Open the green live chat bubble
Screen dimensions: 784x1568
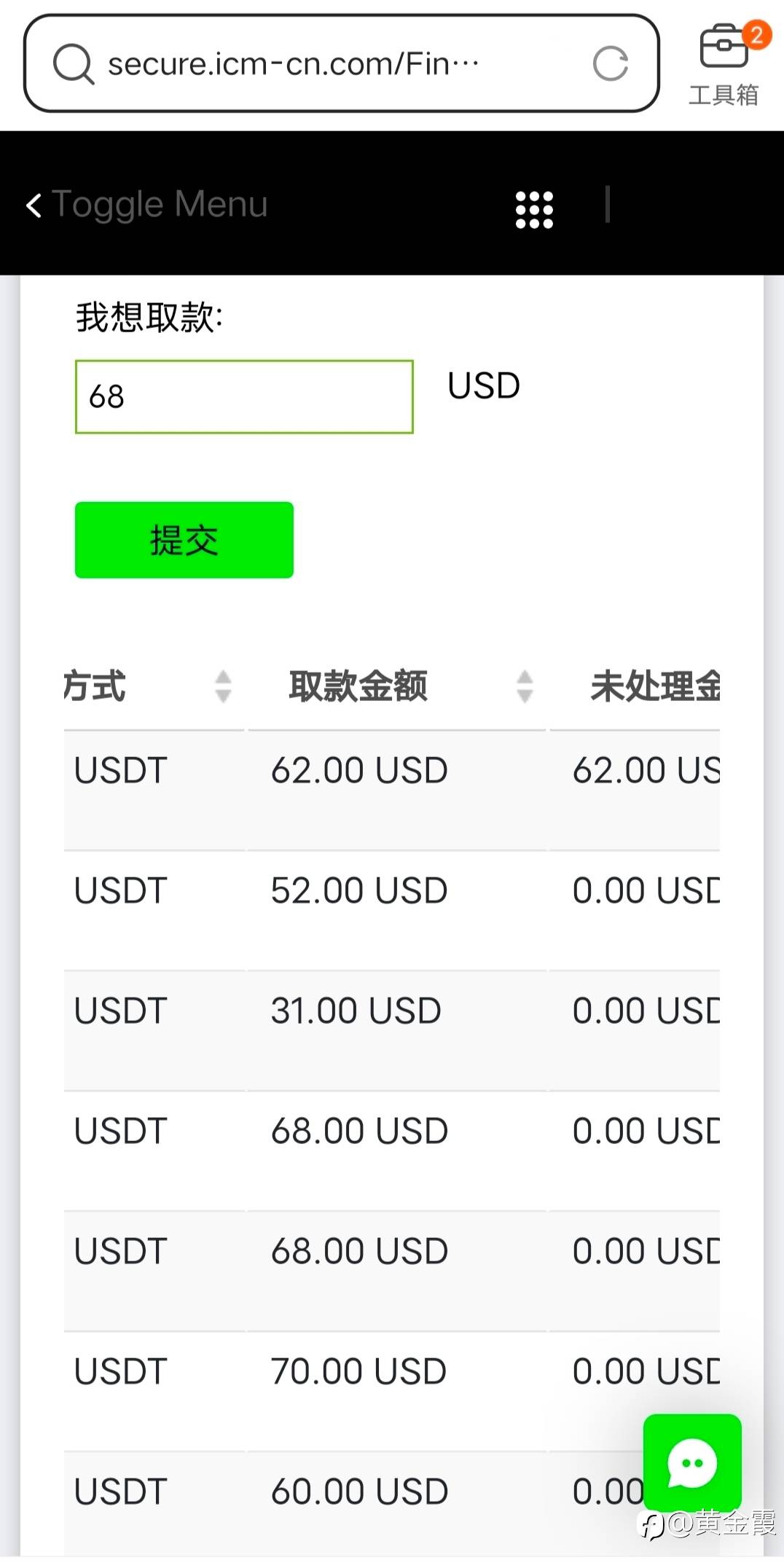coord(691,1462)
